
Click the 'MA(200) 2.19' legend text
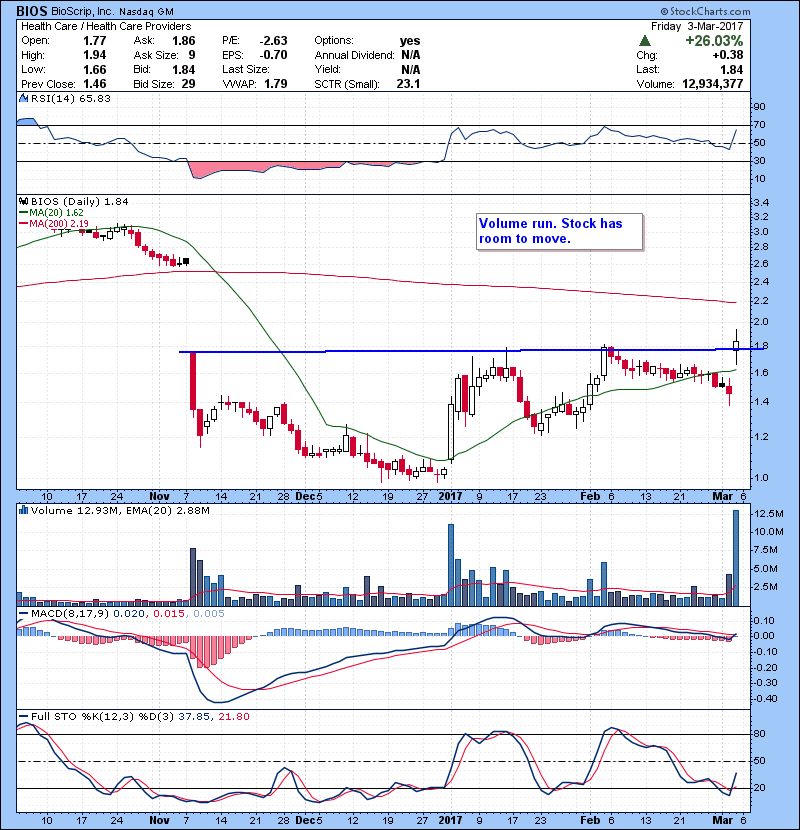click(x=59, y=223)
